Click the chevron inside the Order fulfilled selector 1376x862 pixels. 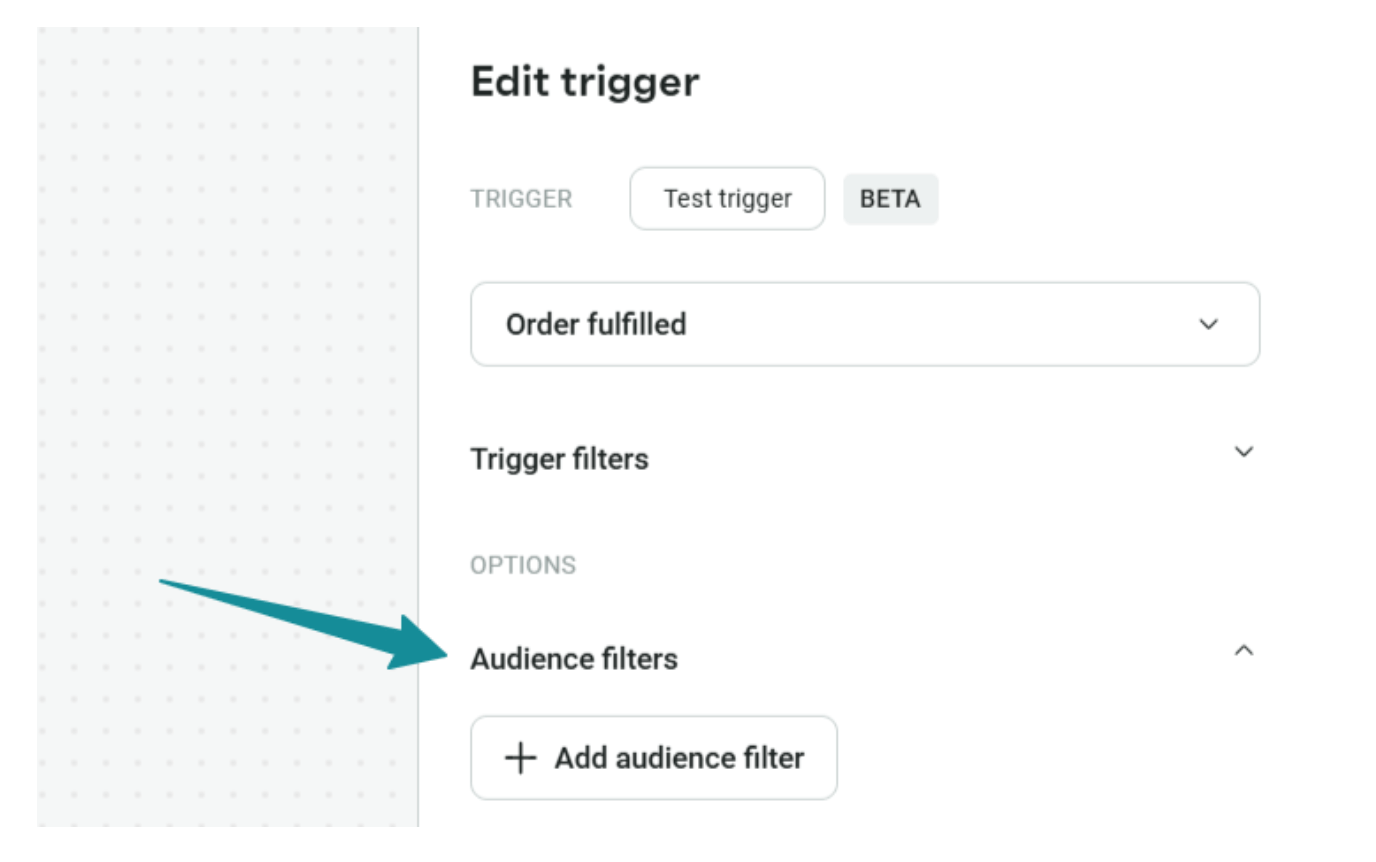[x=1211, y=323]
